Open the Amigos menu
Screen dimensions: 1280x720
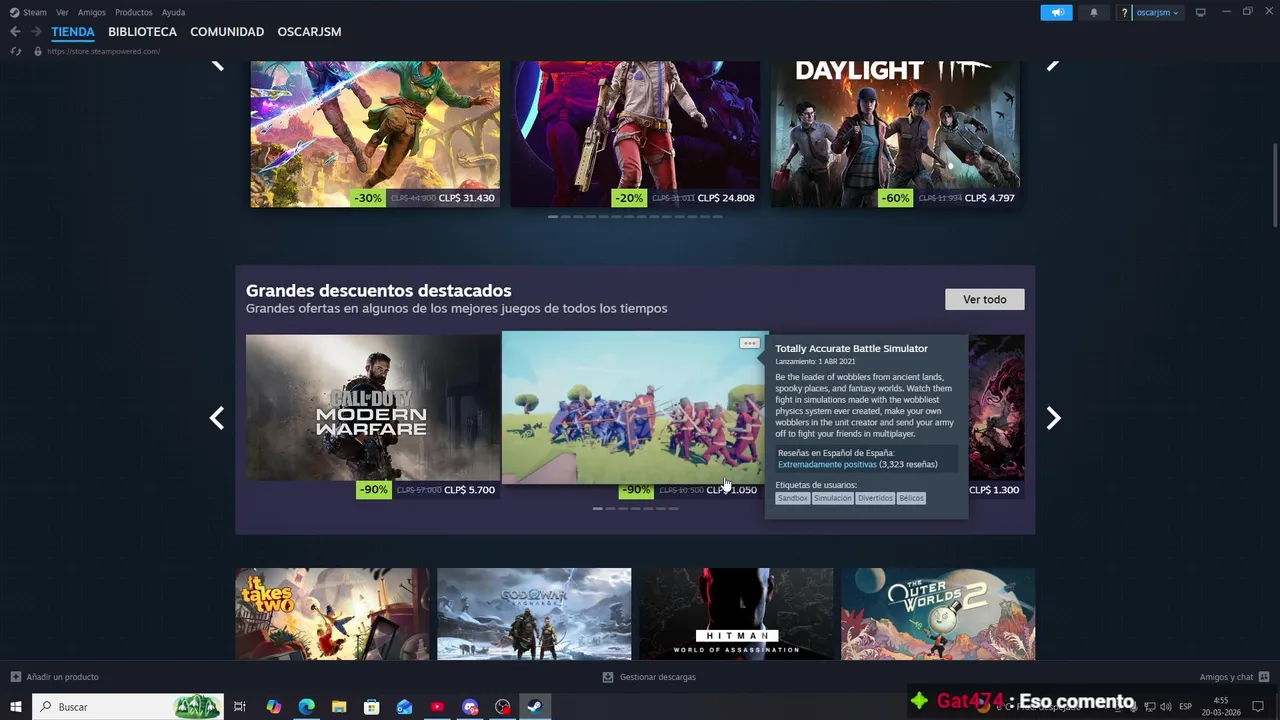coord(92,12)
